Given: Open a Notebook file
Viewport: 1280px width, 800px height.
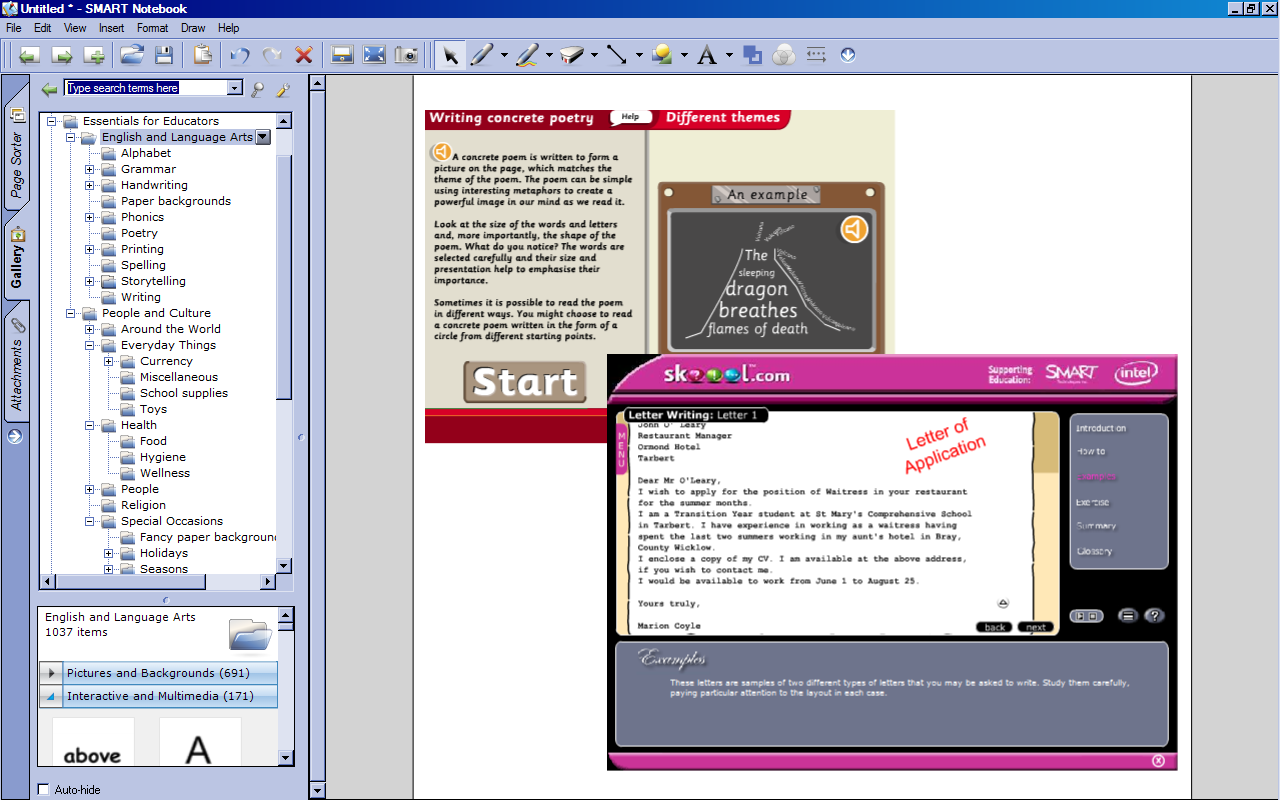Looking at the screenshot, I should click(133, 55).
